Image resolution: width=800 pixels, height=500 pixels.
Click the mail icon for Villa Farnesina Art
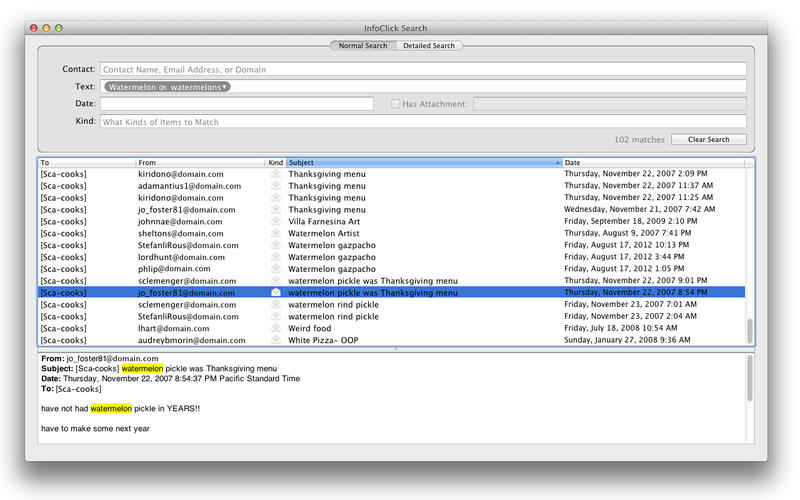pos(275,222)
